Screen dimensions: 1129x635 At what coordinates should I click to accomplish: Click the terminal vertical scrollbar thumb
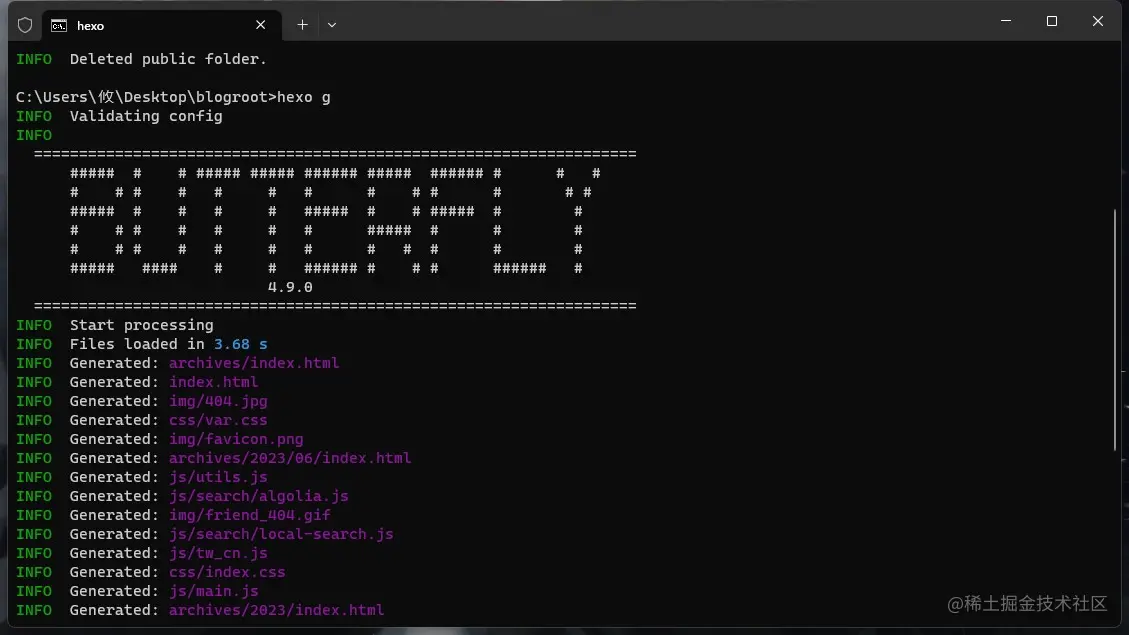[x=1115, y=330]
